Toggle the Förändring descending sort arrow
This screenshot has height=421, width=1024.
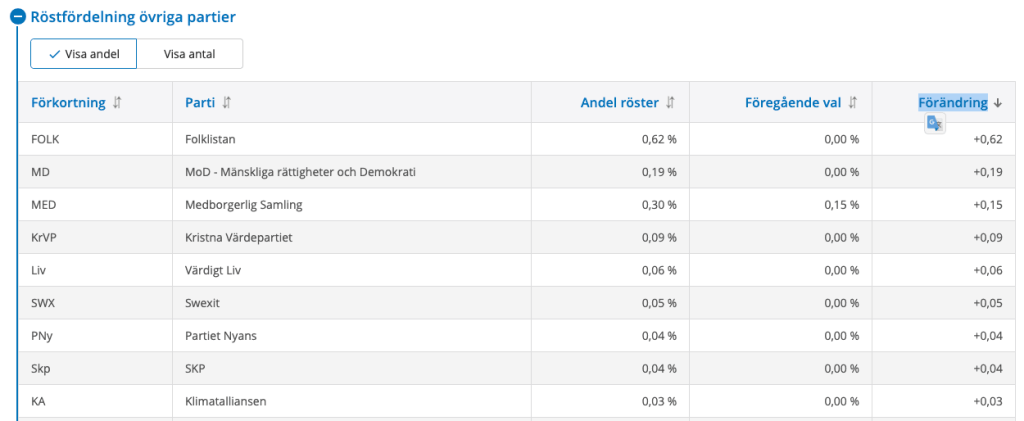(997, 102)
